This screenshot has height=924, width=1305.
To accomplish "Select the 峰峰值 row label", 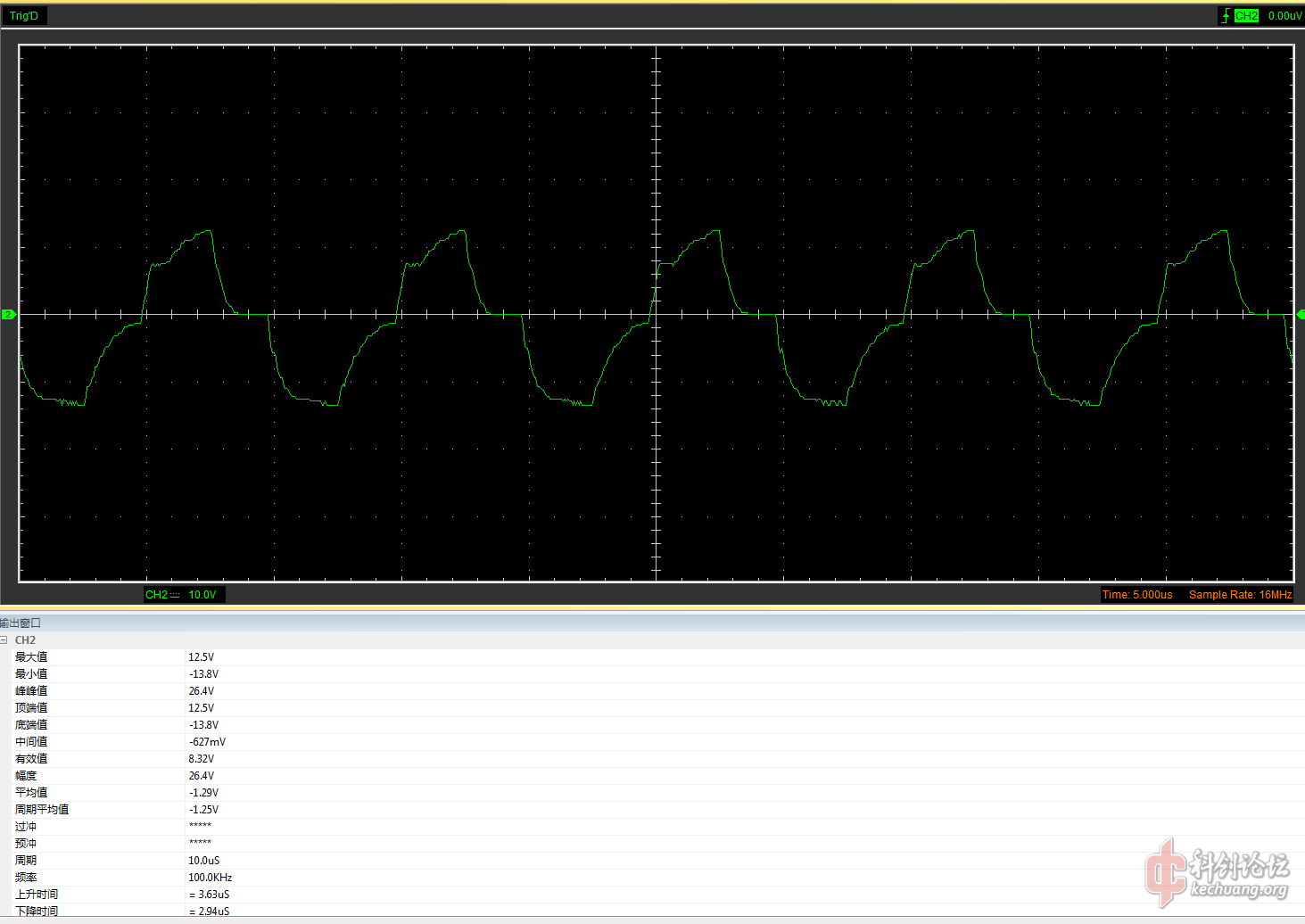I will pyautogui.click(x=31, y=691).
